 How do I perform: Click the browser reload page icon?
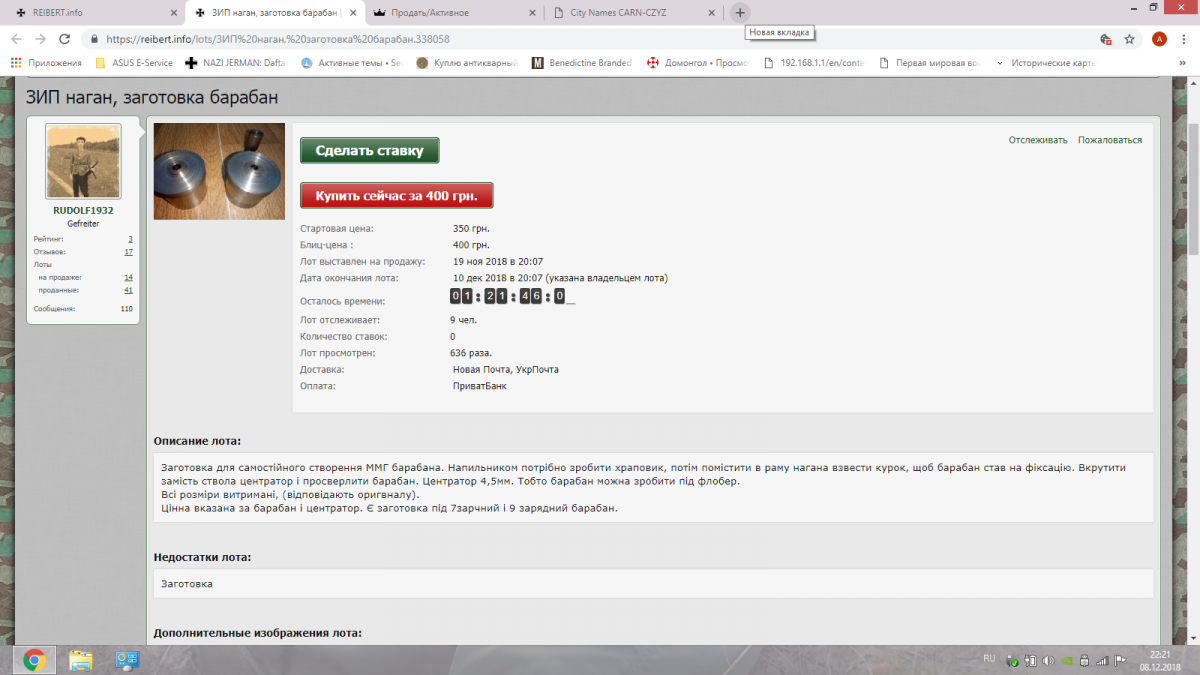64,39
